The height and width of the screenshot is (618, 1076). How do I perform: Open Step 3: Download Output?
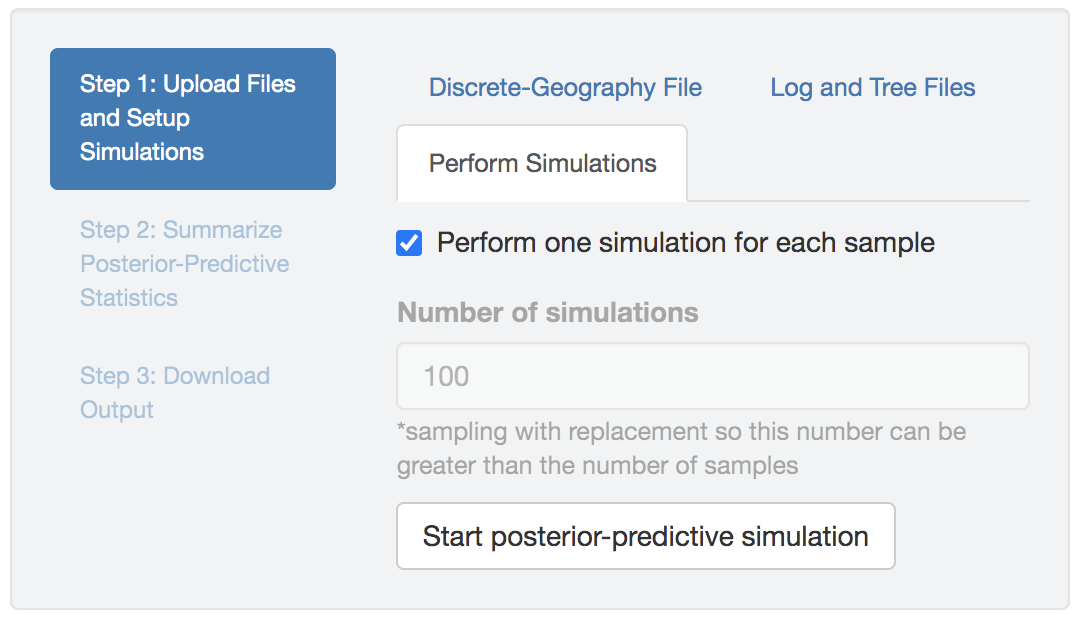pos(175,393)
